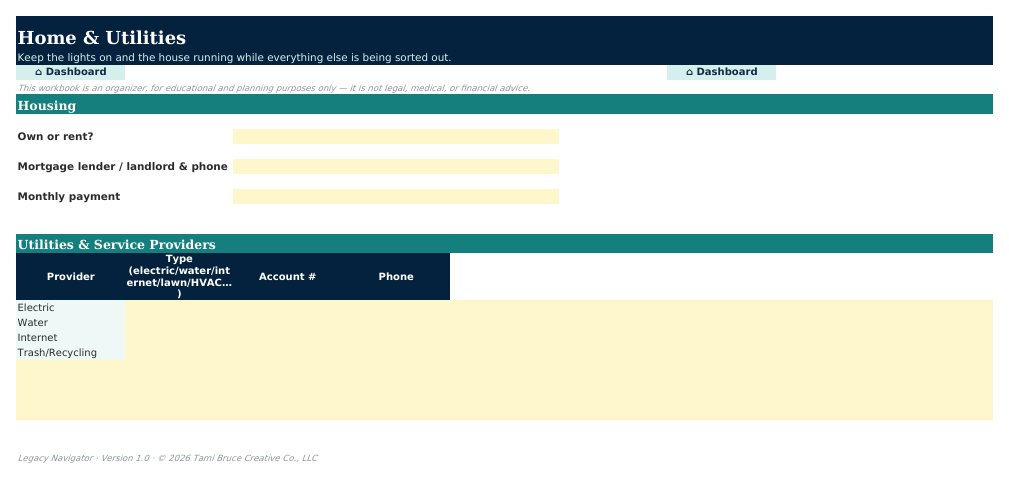Select the Mortgage lender / landlord & phone field
This screenshot has height=479, width=1009.
click(396, 167)
